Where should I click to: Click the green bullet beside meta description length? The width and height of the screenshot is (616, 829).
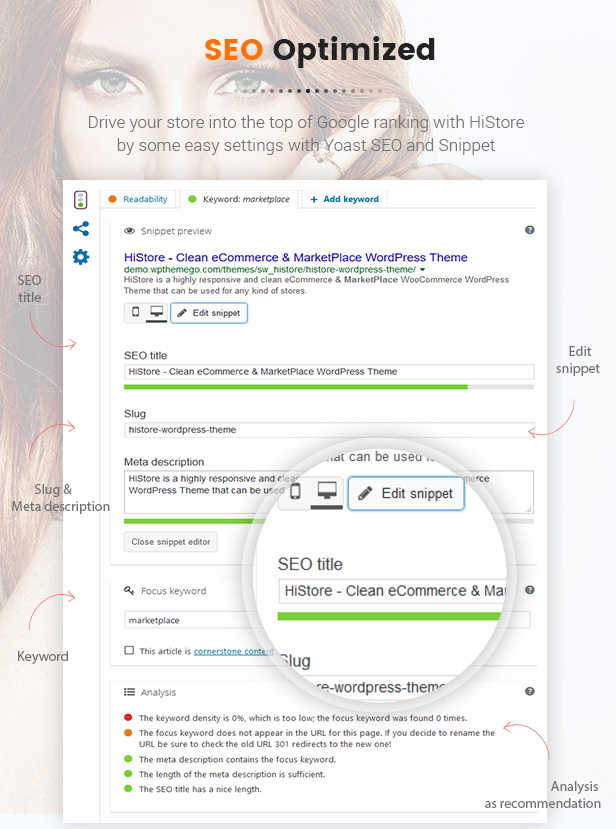point(128,773)
